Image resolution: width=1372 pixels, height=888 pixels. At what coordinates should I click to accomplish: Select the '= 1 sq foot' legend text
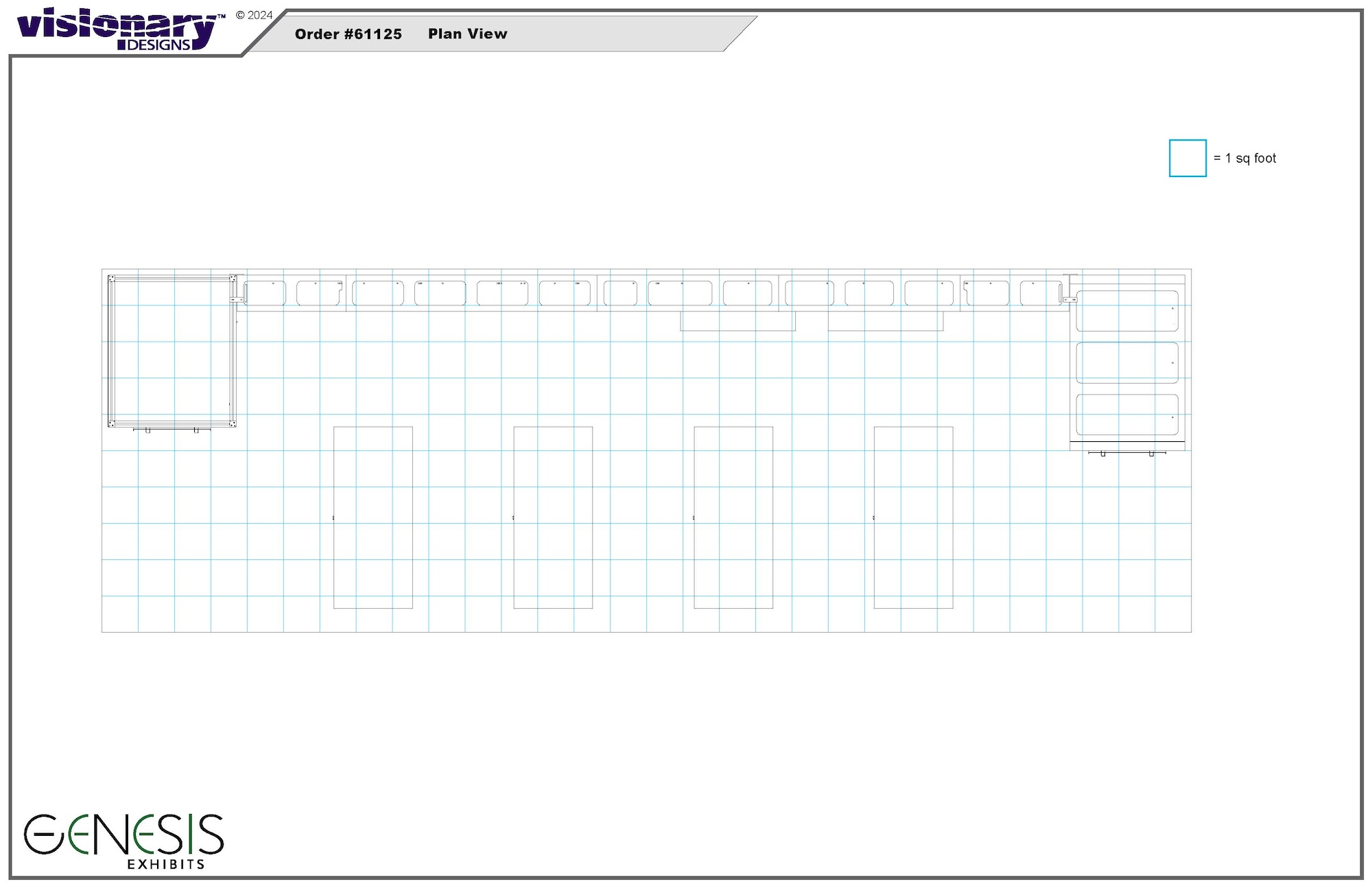click(x=1245, y=159)
